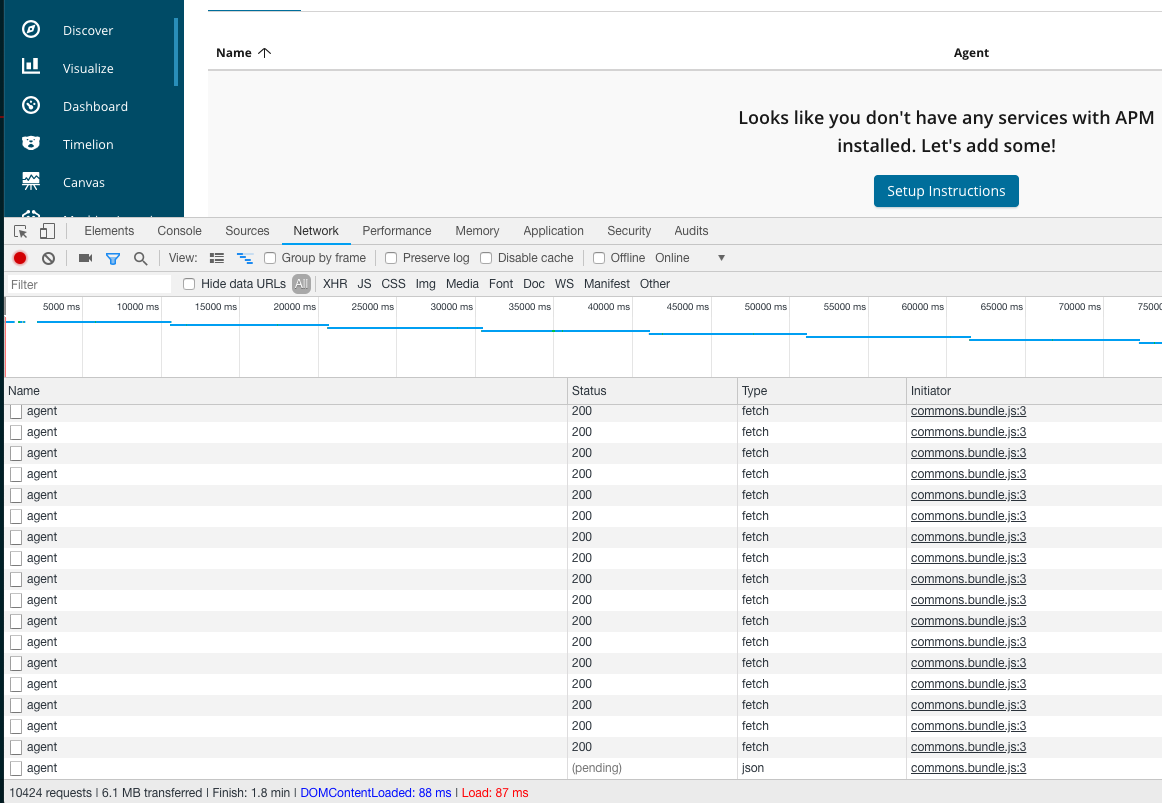Filter requests by Font
This screenshot has height=803, width=1162.
click(501, 284)
